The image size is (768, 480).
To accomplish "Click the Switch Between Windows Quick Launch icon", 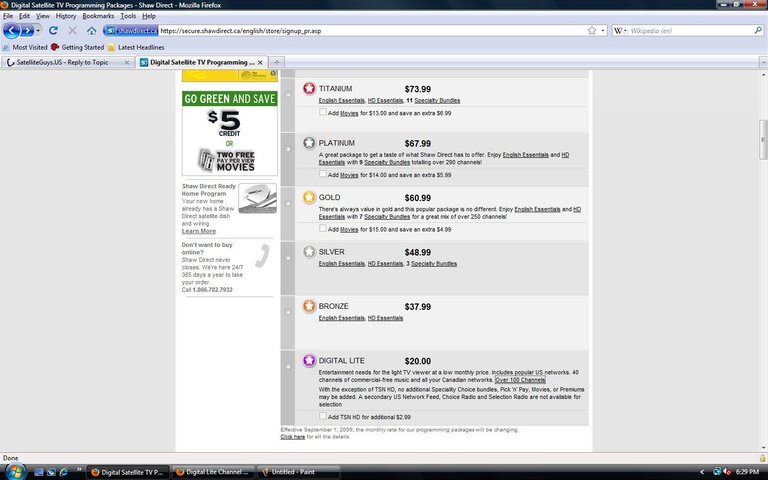I will click(51, 472).
